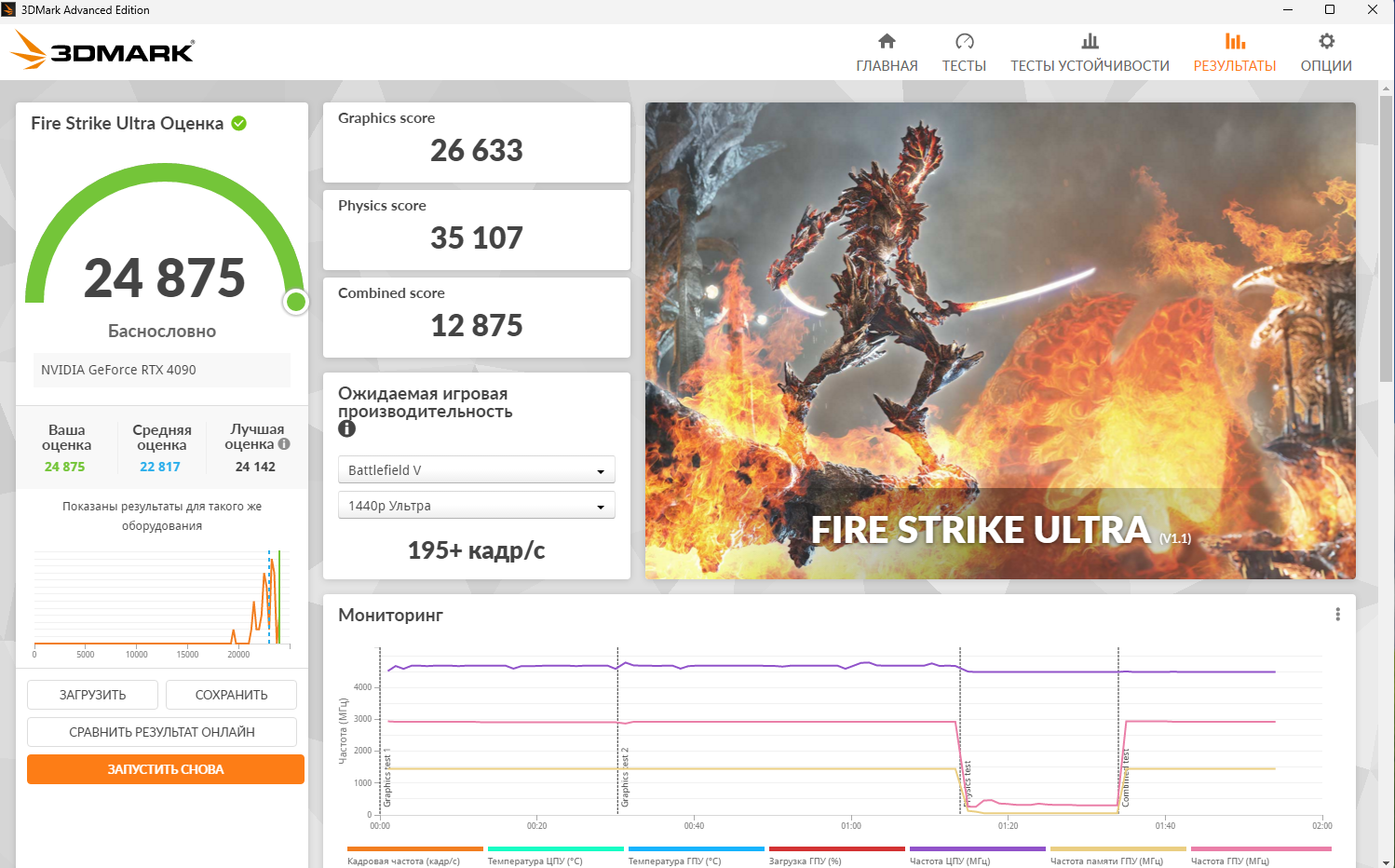Open the Мониторинг three-dot menu

[1337, 615]
